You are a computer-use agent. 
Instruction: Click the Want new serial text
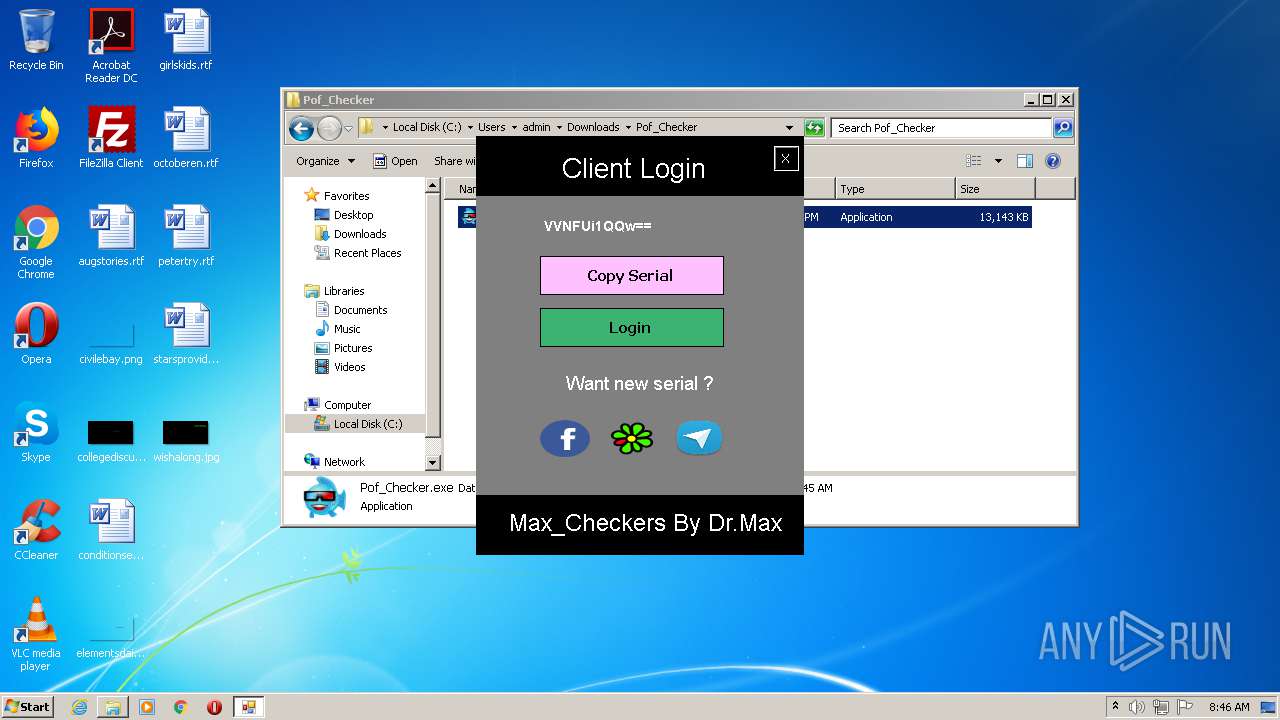click(x=639, y=383)
